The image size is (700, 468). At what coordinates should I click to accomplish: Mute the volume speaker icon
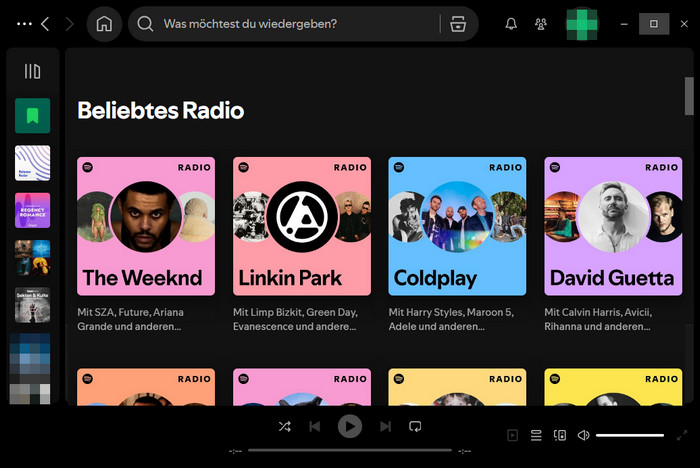583,435
